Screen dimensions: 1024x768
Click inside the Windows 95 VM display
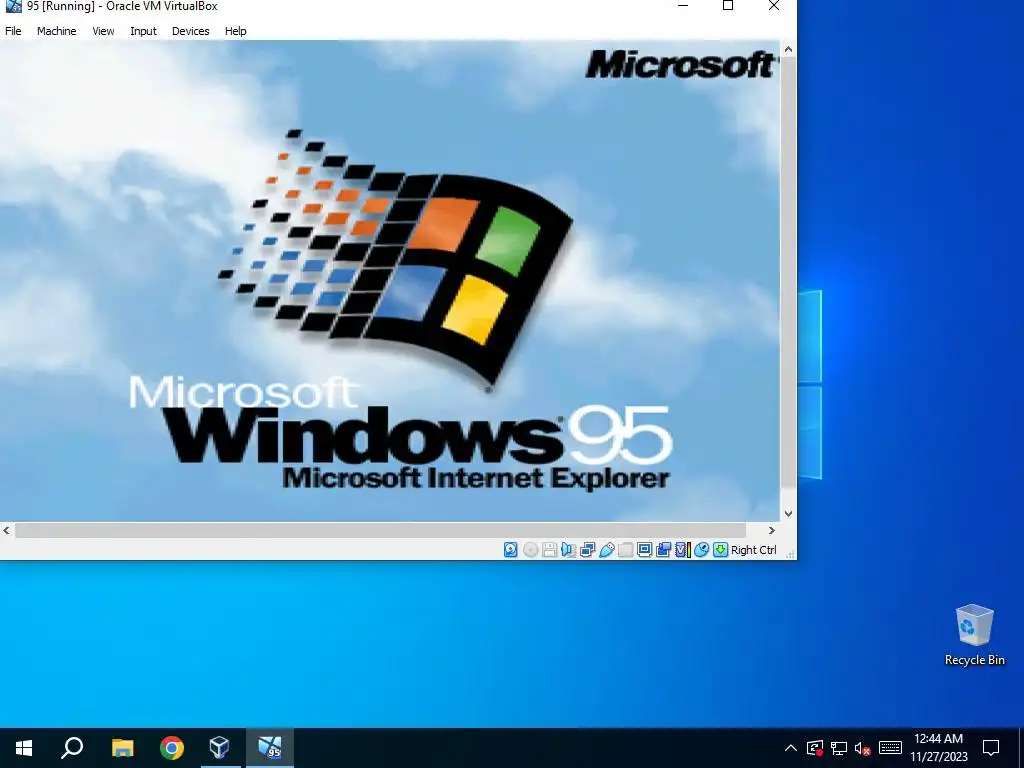(390, 281)
